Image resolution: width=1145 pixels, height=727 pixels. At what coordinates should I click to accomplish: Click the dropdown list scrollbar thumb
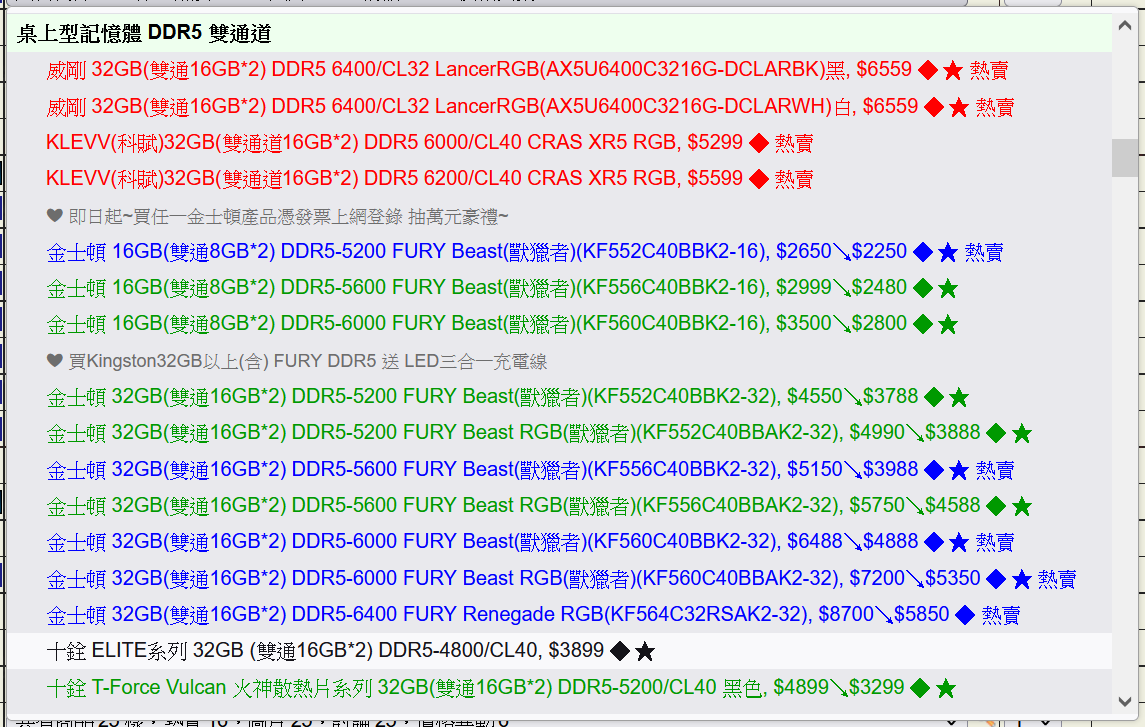[1125, 158]
